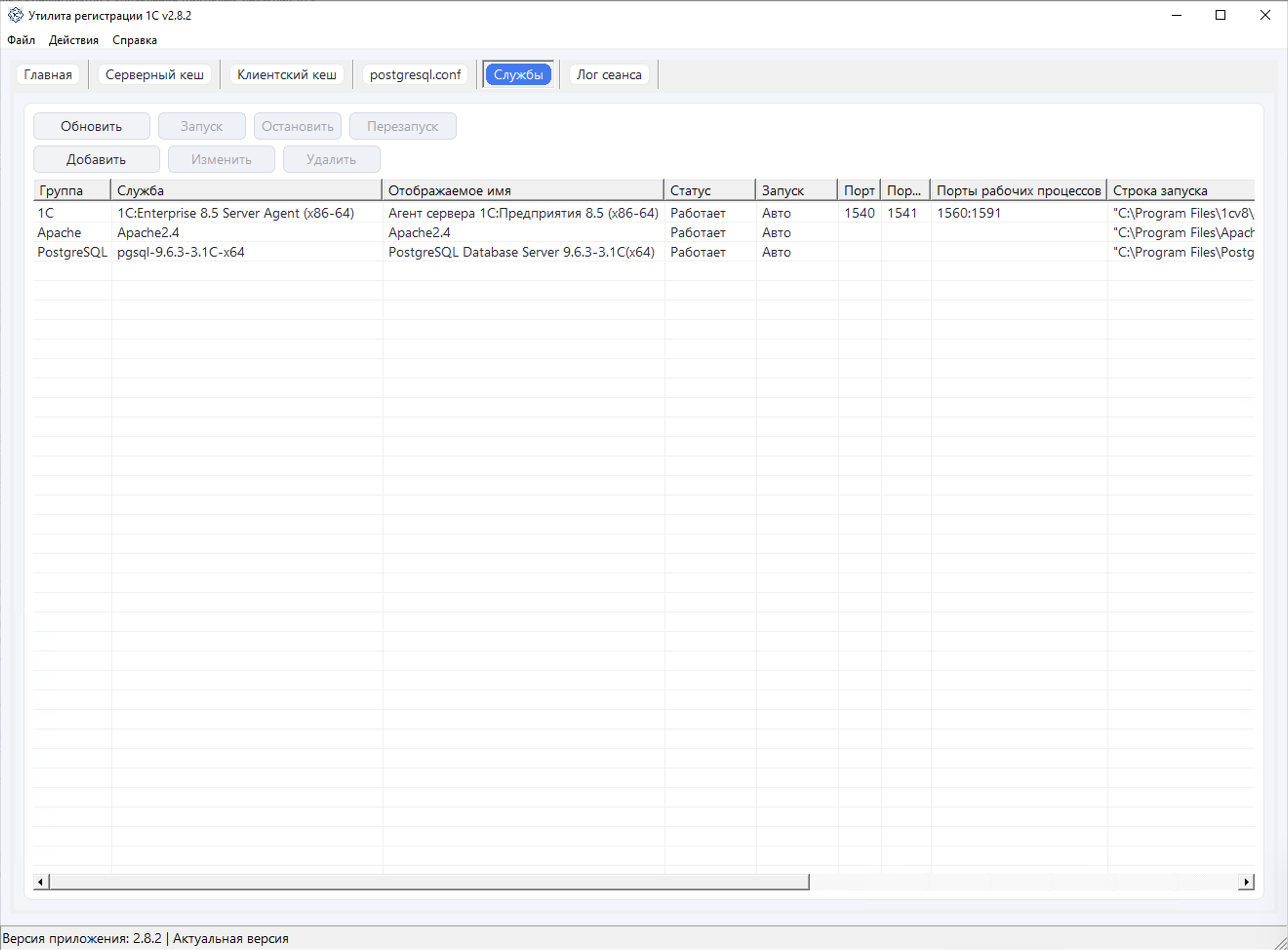The height and width of the screenshot is (950, 1288).
Task: Click the Изменить button
Action: click(221, 159)
